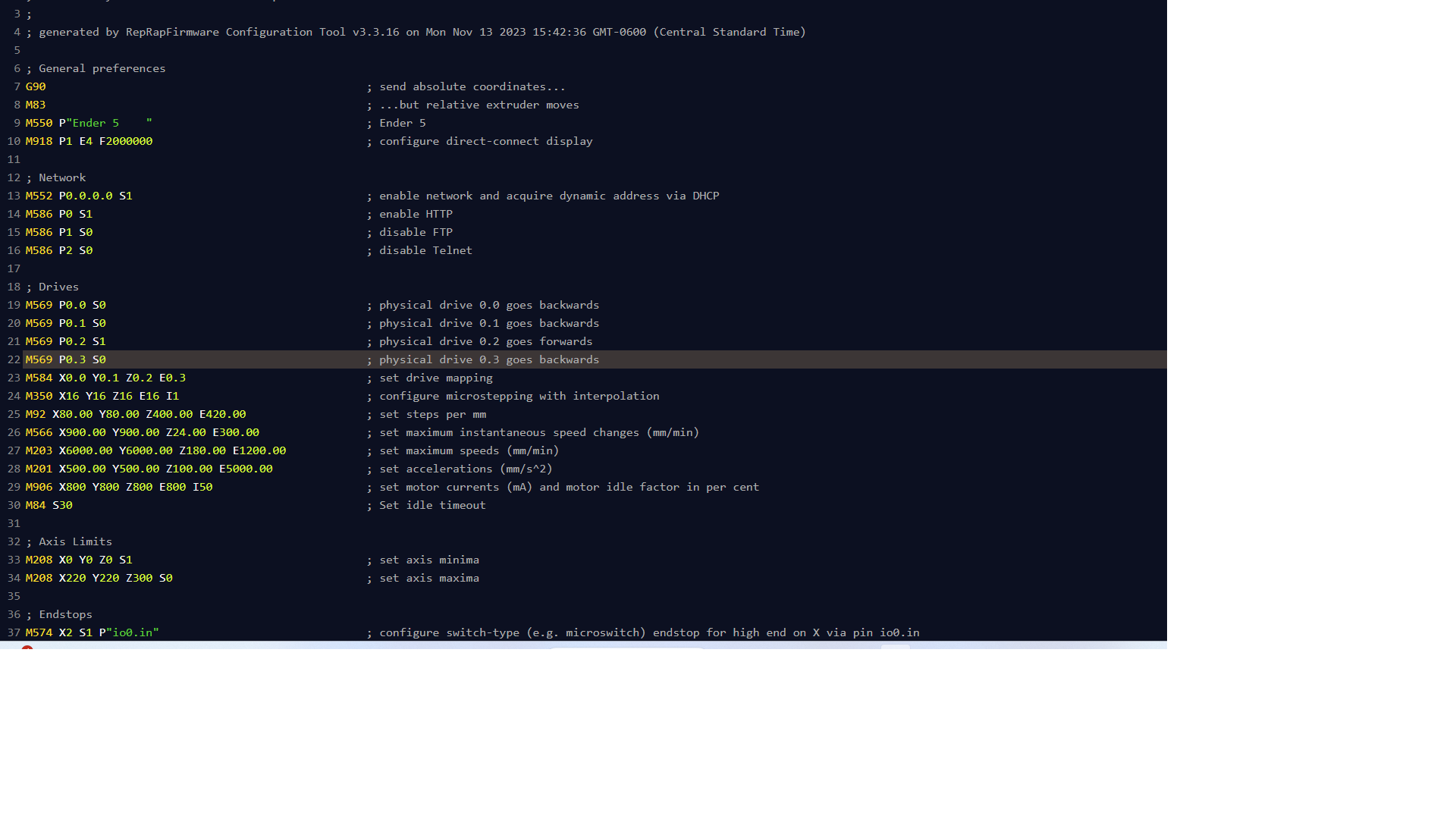The height and width of the screenshot is (819, 1456).
Task: Click the 'send absolute coordinates...' comment
Action: [466, 86]
